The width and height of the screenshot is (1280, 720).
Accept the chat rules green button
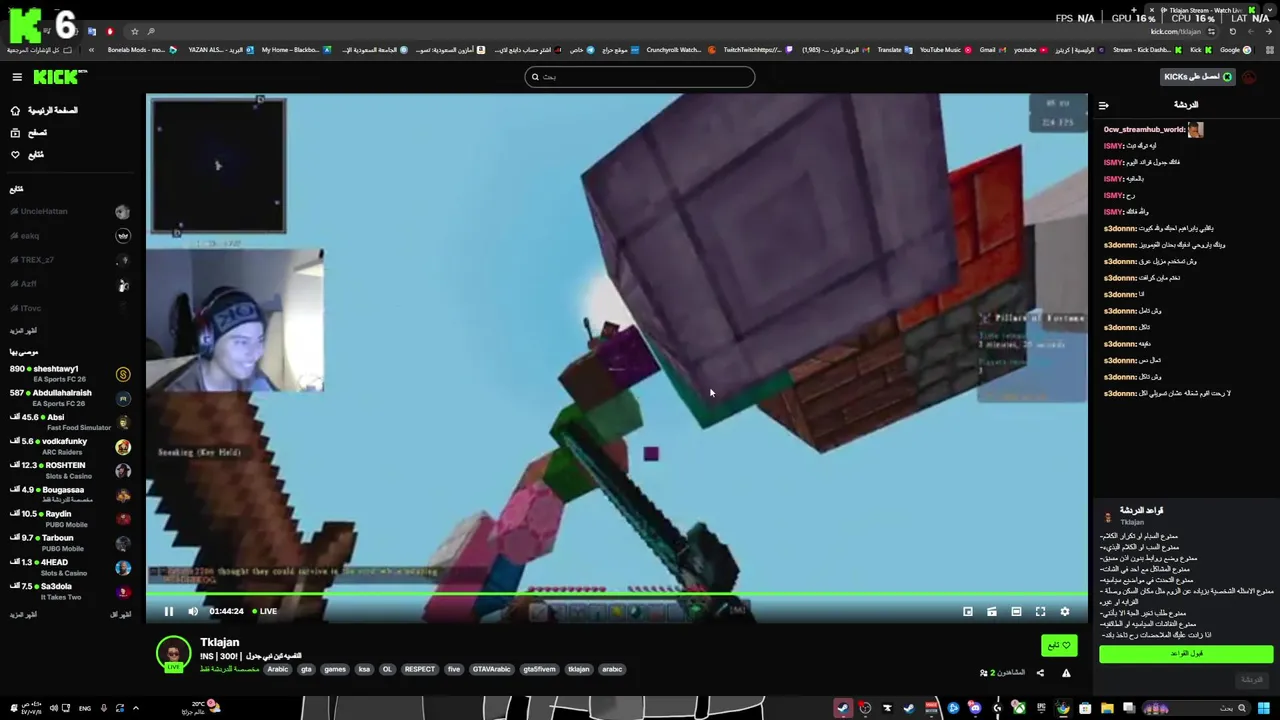click(x=1186, y=653)
